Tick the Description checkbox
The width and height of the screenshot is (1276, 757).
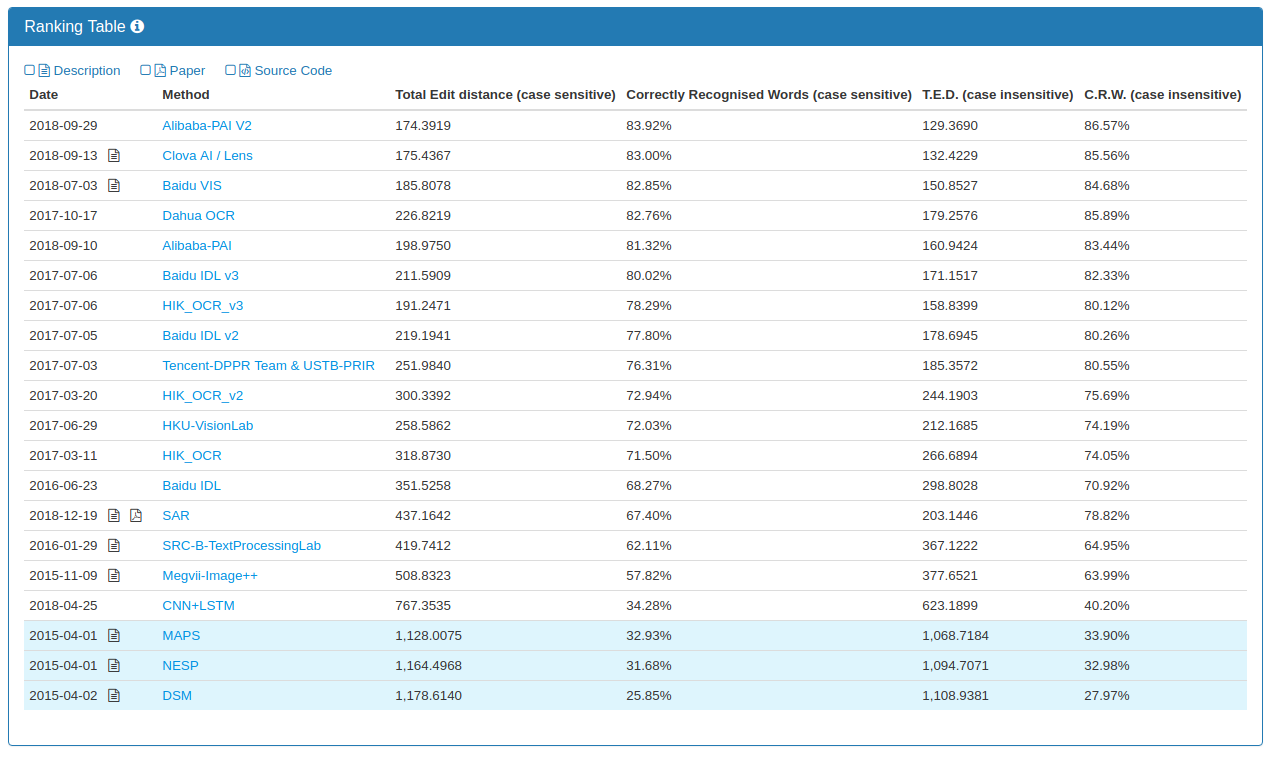point(30,70)
